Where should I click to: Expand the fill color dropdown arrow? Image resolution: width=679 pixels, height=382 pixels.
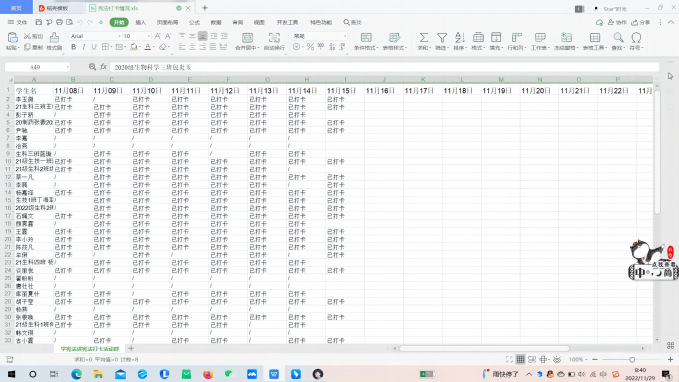click(141, 47)
